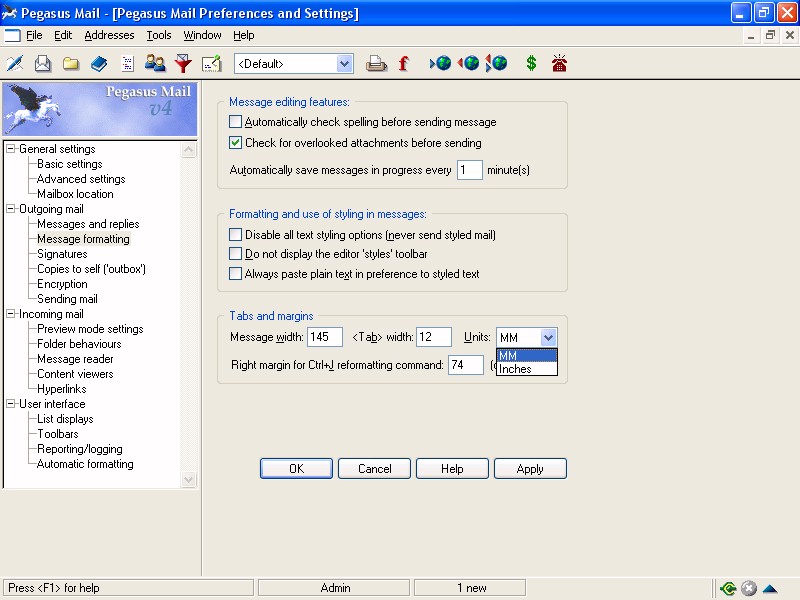
Task: Open the mail filtering funnel icon
Action: (x=183, y=64)
